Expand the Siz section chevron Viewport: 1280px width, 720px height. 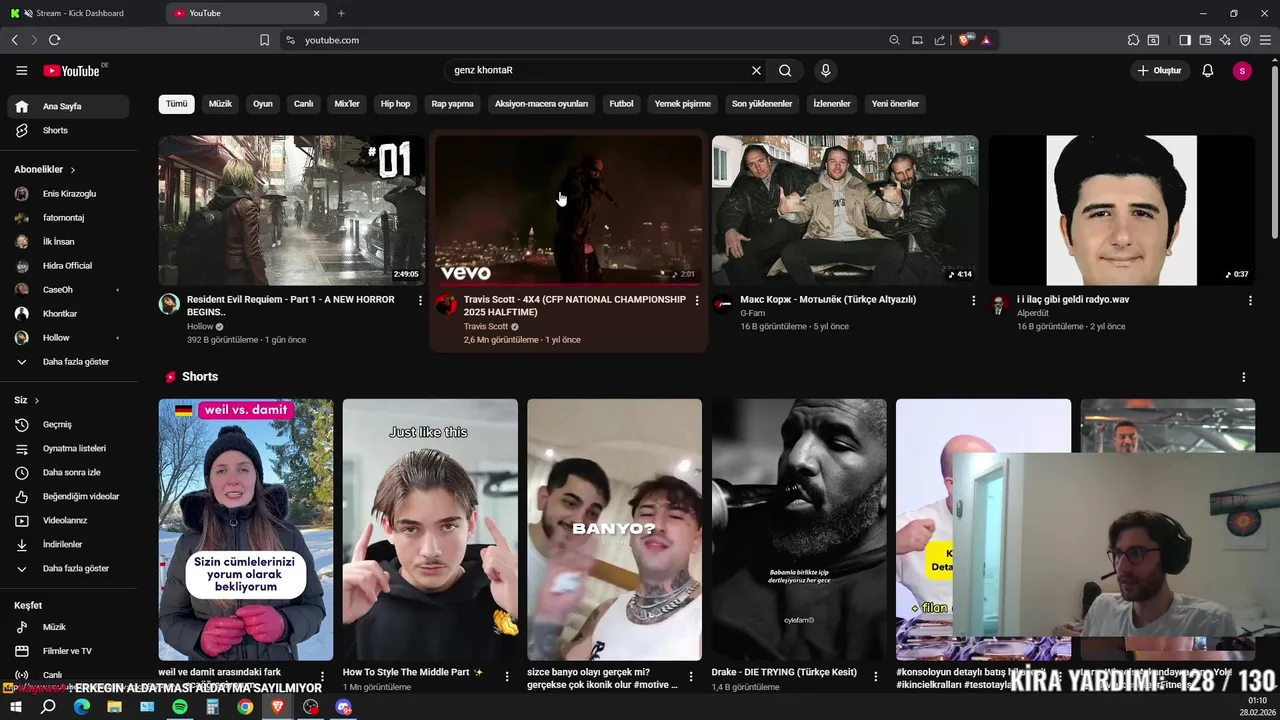[37, 400]
